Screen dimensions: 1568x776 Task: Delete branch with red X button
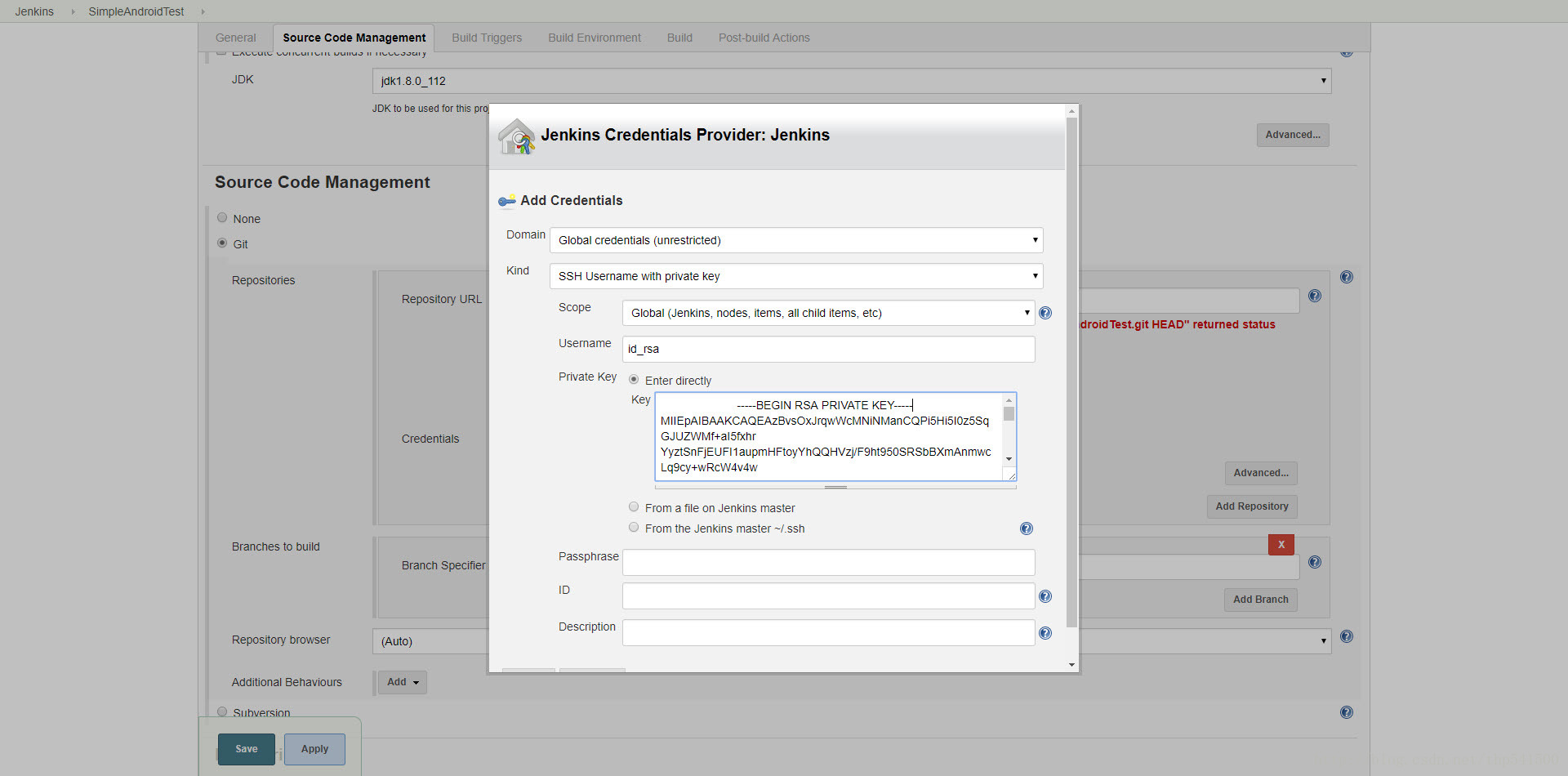click(x=1281, y=544)
